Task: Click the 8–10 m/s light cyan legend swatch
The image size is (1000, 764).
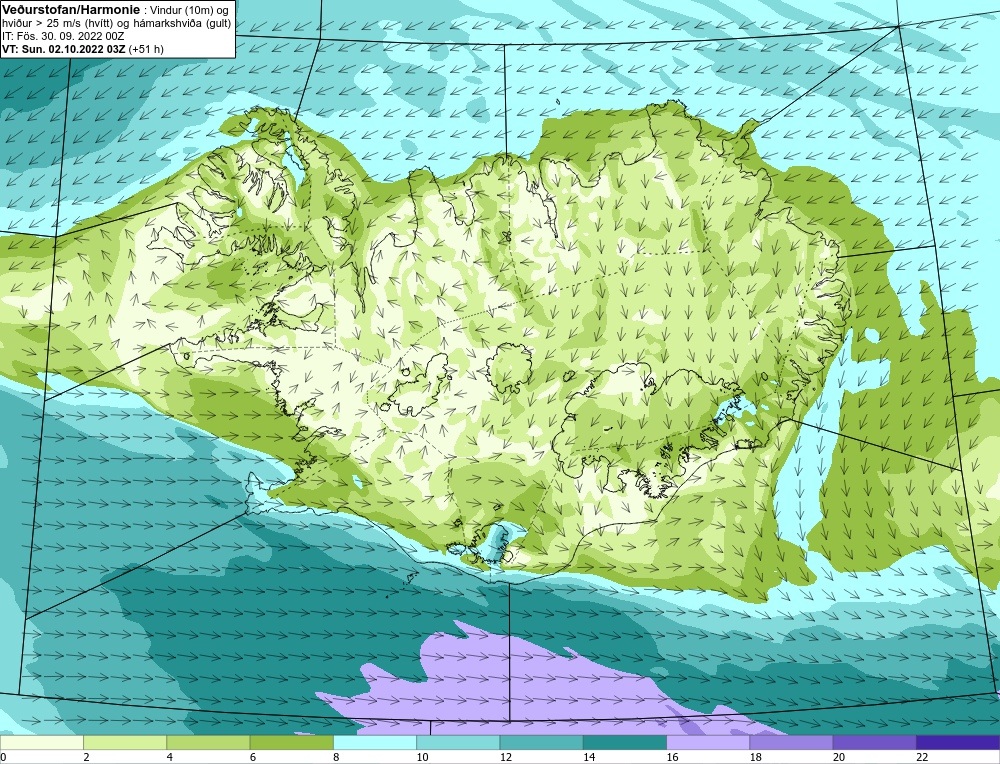Action: pyautogui.click(x=375, y=742)
